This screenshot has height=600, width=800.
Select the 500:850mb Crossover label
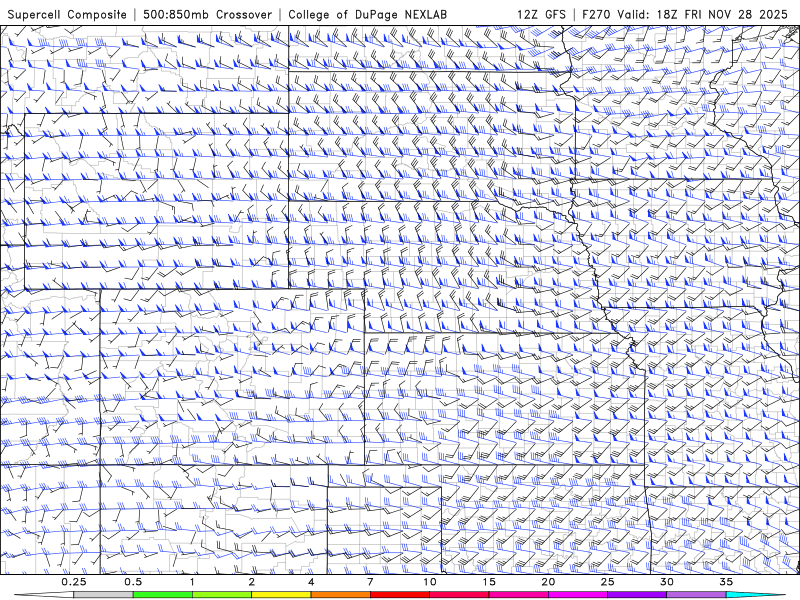(x=208, y=14)
